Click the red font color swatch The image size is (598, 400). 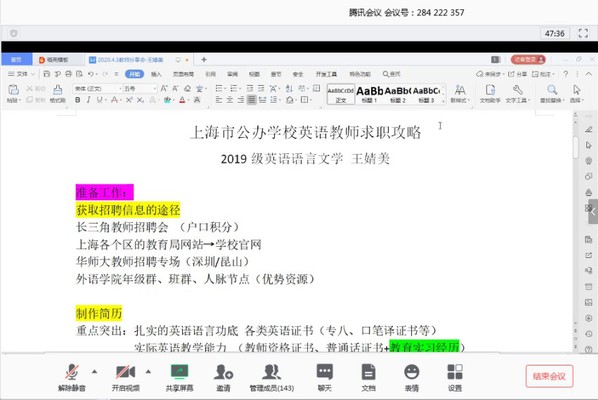coord(182,100)
